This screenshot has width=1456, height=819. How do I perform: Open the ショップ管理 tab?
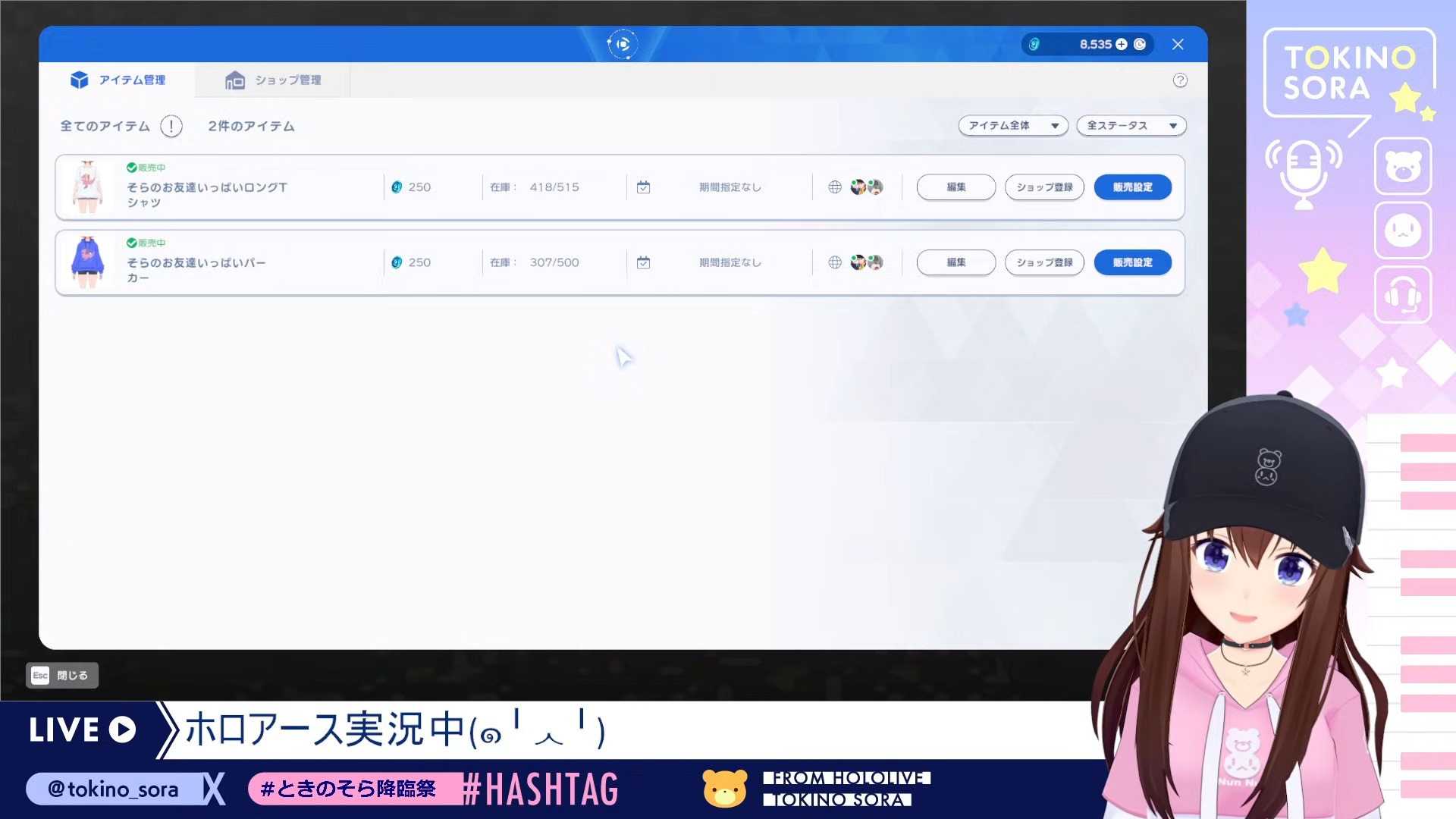pyautogui.click(x=273, y=80)
